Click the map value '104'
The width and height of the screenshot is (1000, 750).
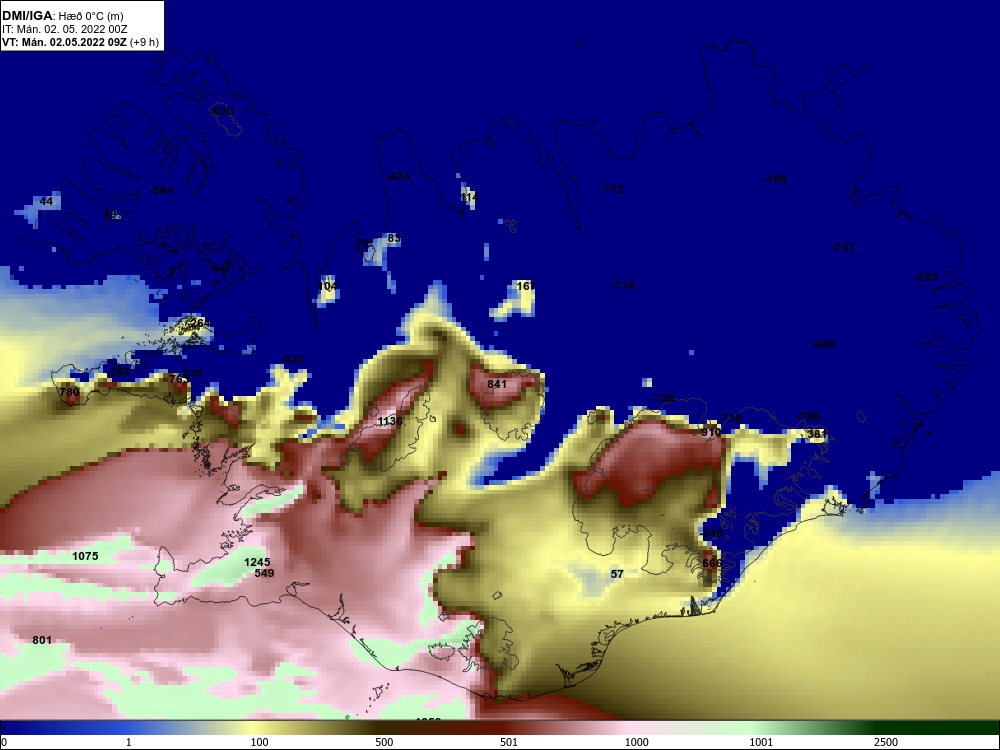point(327,286)
